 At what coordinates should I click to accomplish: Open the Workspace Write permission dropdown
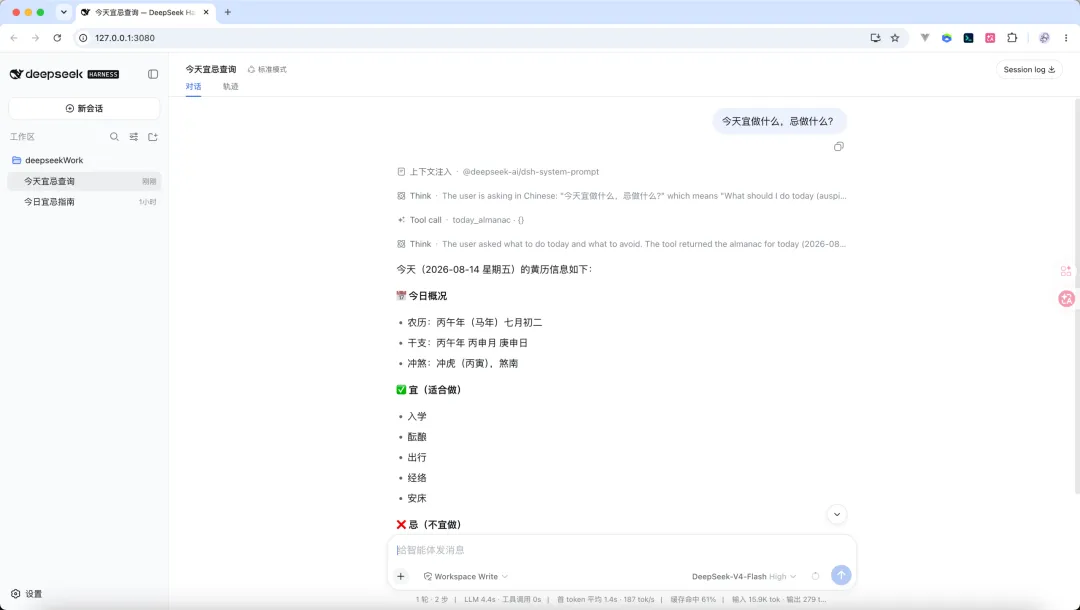[466, 576]
